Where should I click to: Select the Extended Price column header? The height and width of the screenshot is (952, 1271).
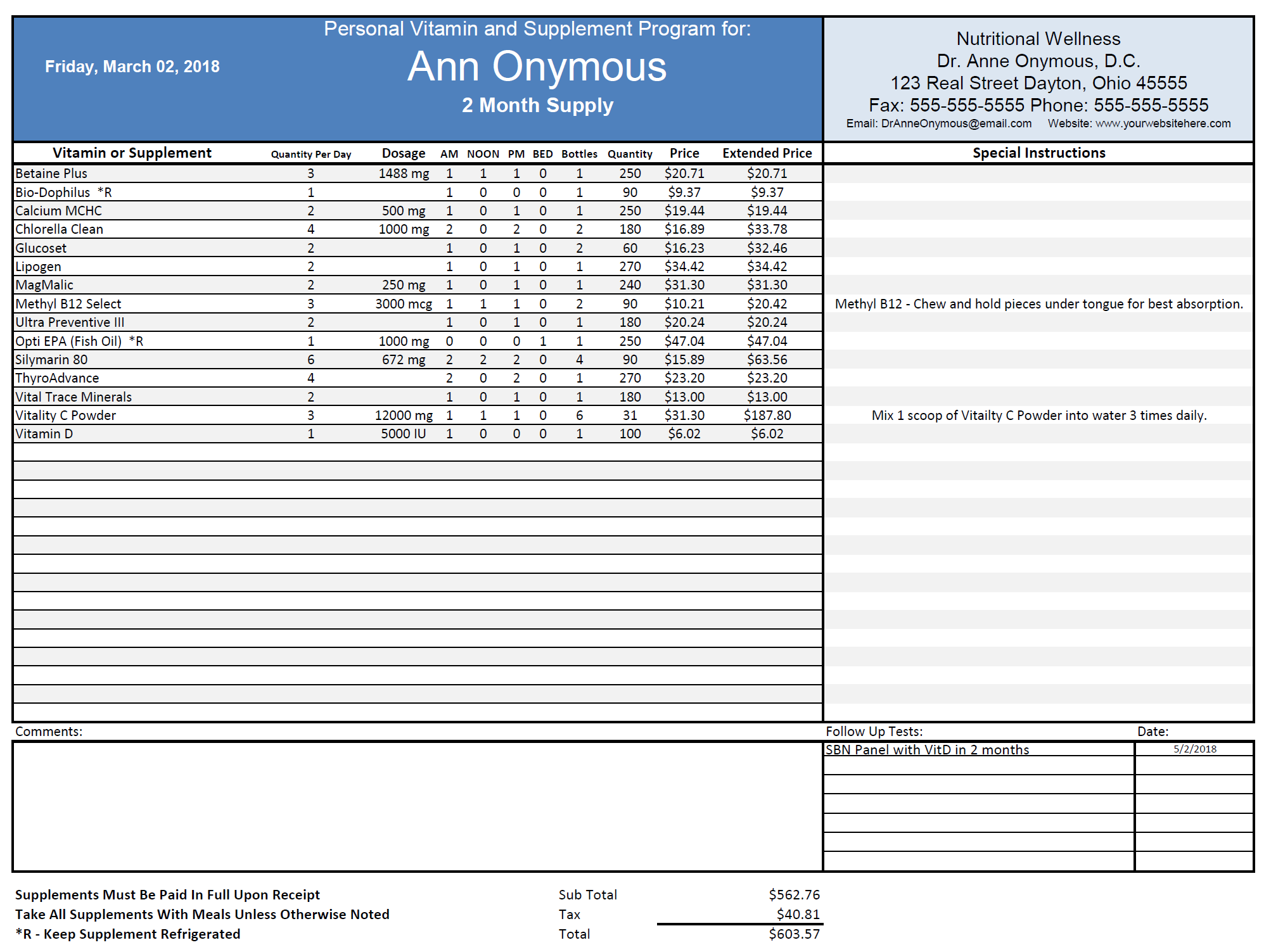767,153
